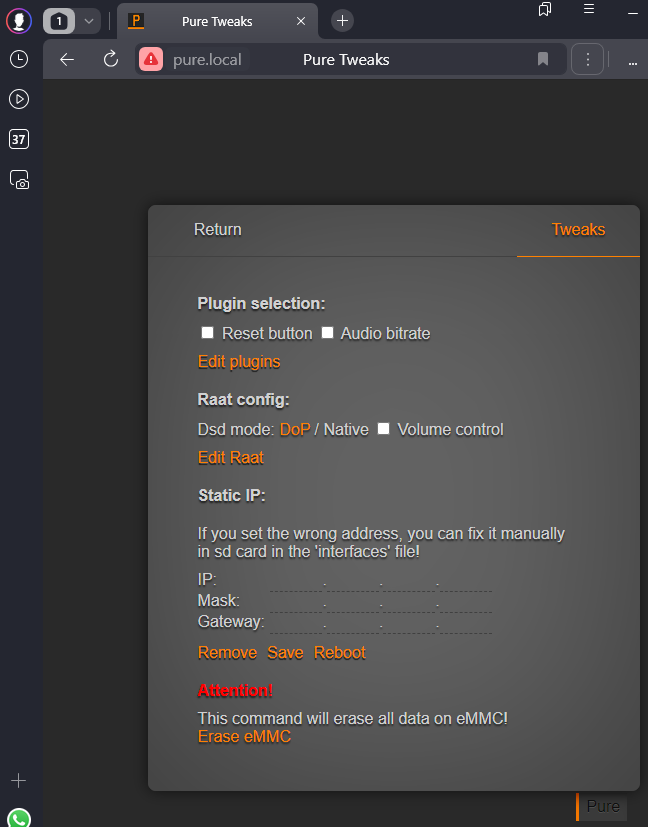Open the browser profile avatar icon
648x827 pixels.
pos(19,21)
